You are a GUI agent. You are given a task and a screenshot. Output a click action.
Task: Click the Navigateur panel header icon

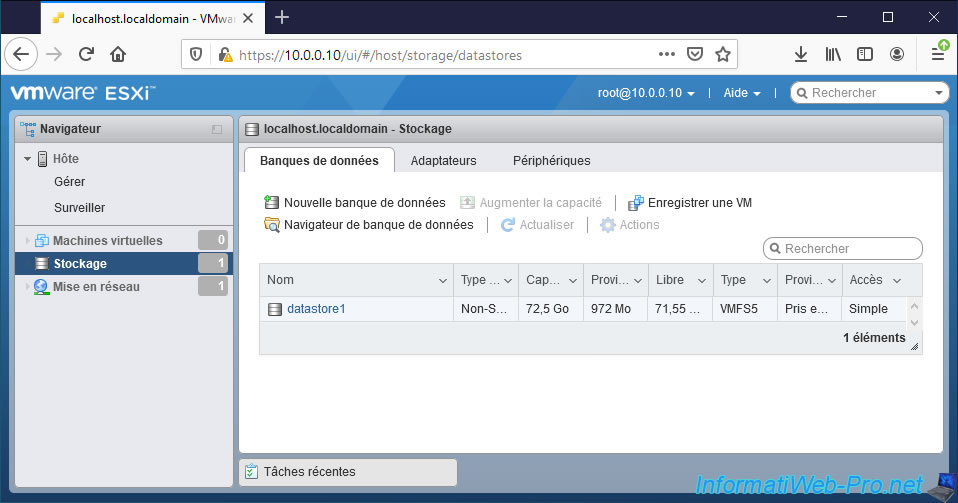[x=28, y=129]
